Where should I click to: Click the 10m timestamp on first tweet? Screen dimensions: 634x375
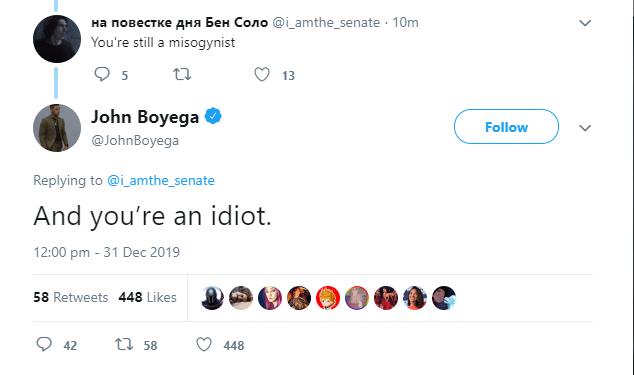pyautogui.click(x=405, y=22)
